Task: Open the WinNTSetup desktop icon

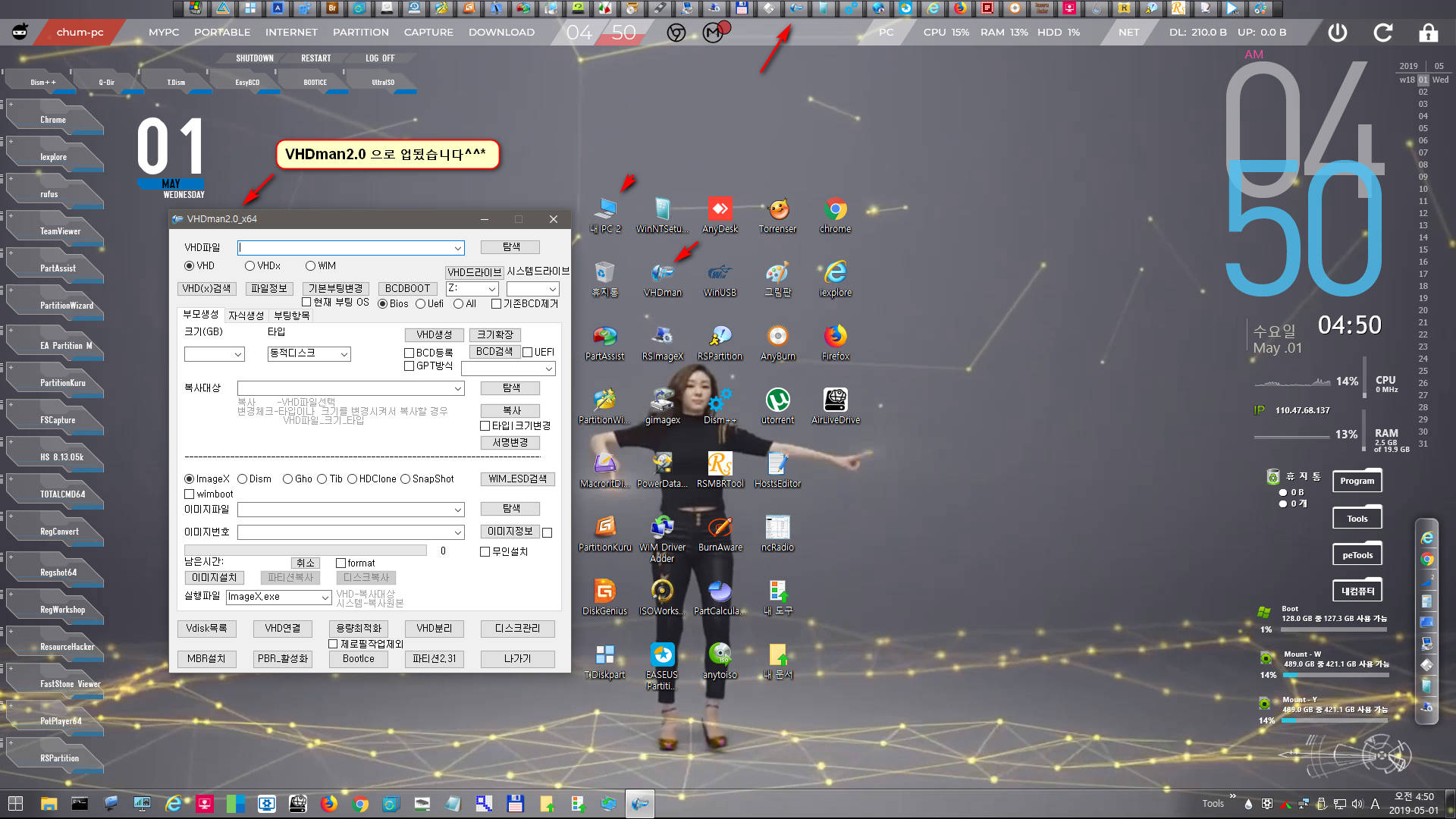Action: click(662, 215)
